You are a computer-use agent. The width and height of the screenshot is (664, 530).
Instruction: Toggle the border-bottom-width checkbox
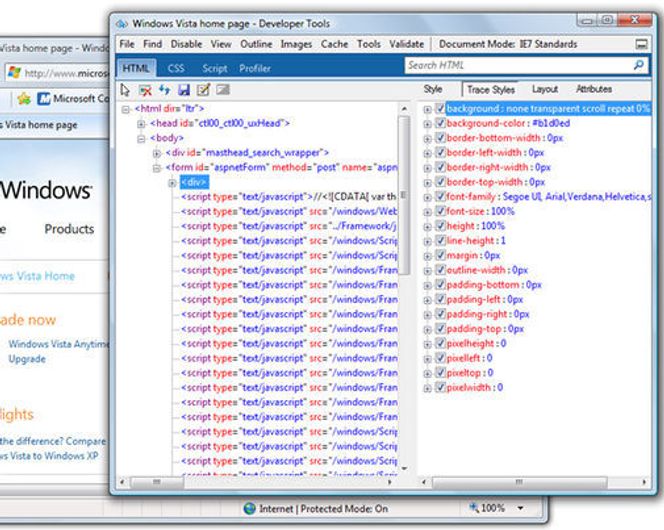pyautogui.click(x=440, y=138)
